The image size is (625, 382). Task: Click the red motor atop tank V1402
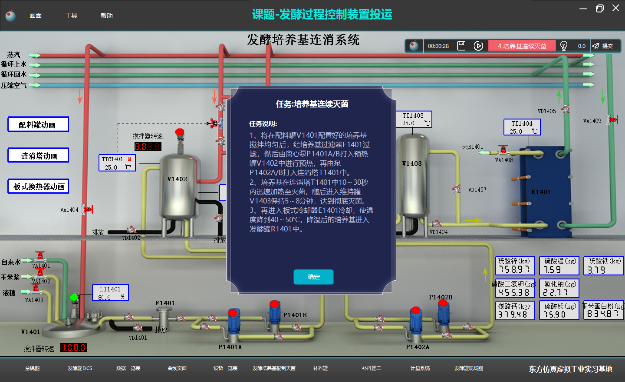coord(180,132)
